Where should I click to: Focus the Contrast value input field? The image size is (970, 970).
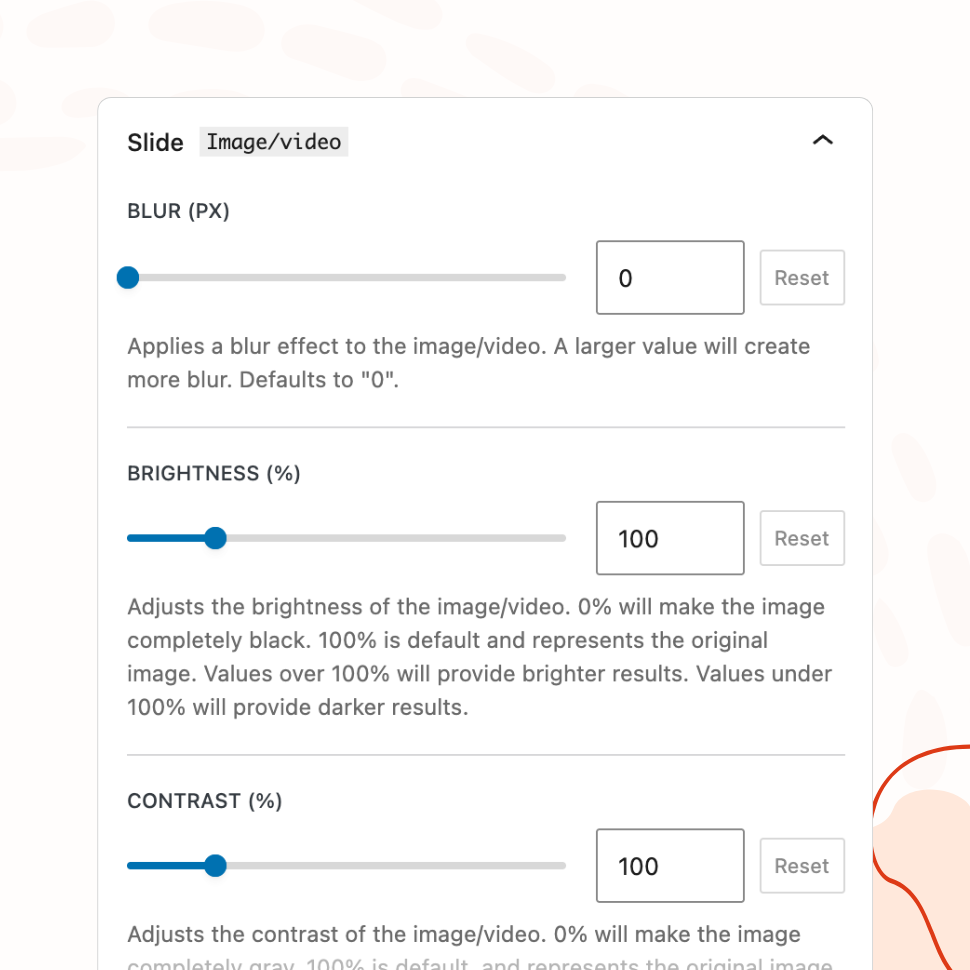click(x=670, y=866)
